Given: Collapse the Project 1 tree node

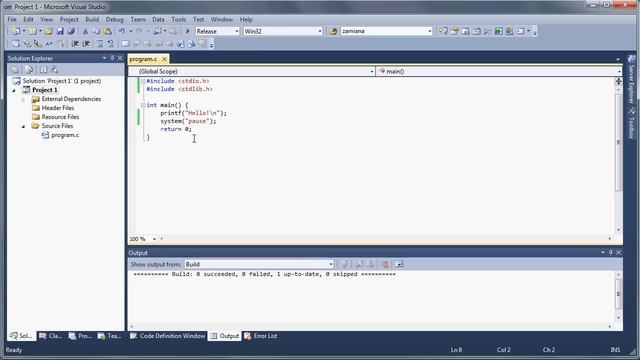Looking at the screenshot, I should (14, 90).
